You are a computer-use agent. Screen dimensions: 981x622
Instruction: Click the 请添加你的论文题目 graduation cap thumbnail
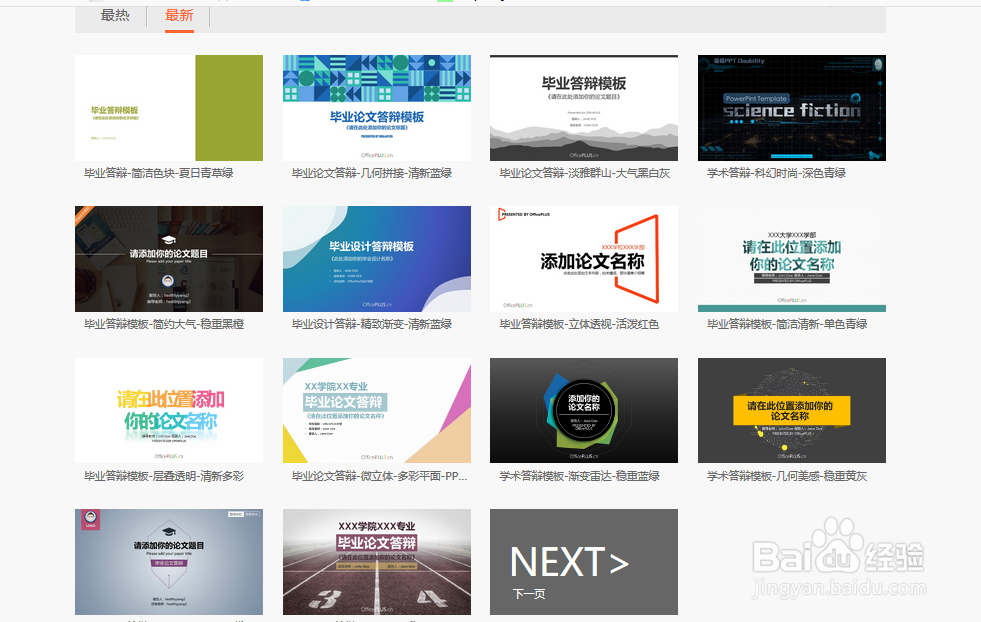(169, 258)
